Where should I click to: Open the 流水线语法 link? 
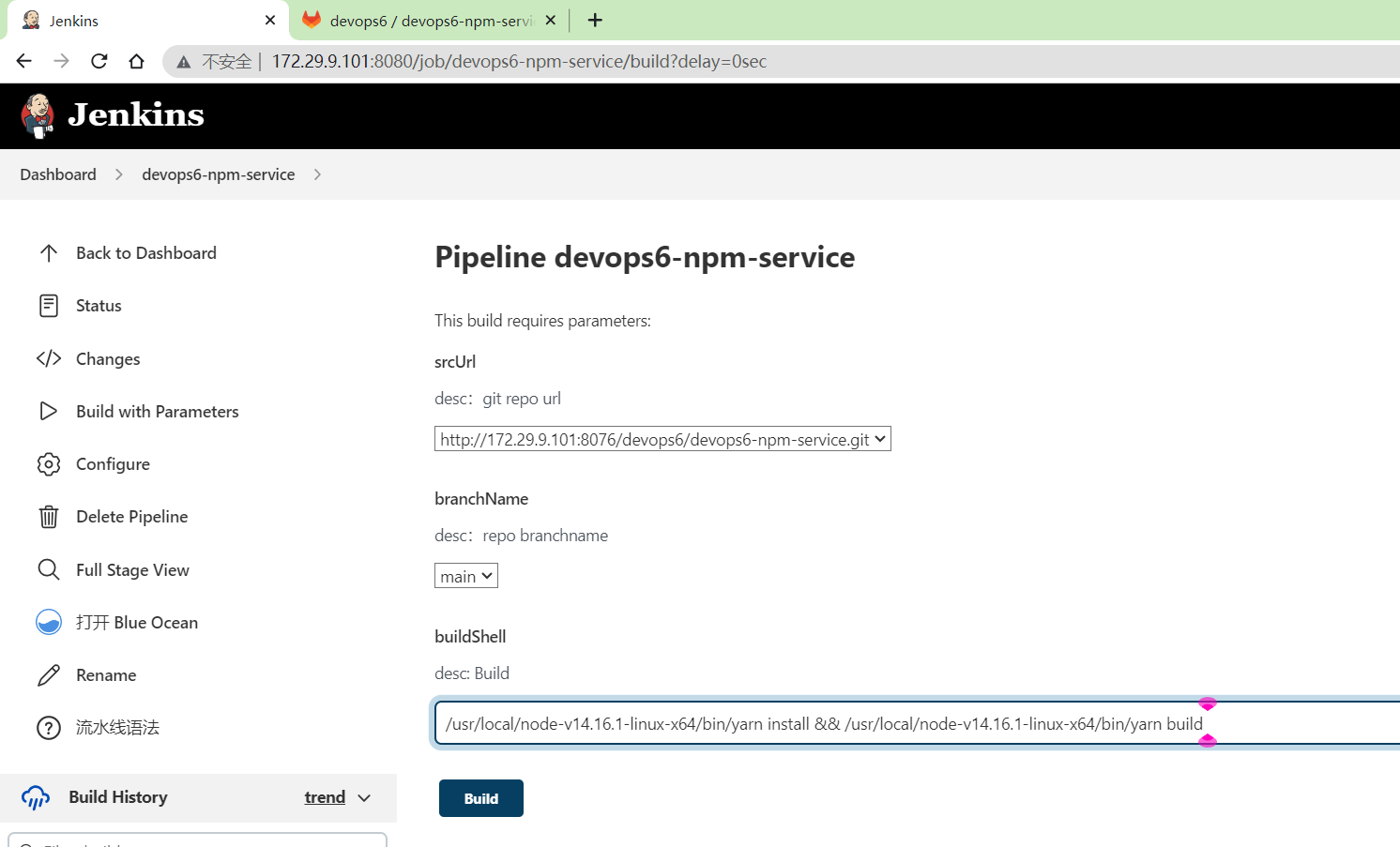(117, 728)
